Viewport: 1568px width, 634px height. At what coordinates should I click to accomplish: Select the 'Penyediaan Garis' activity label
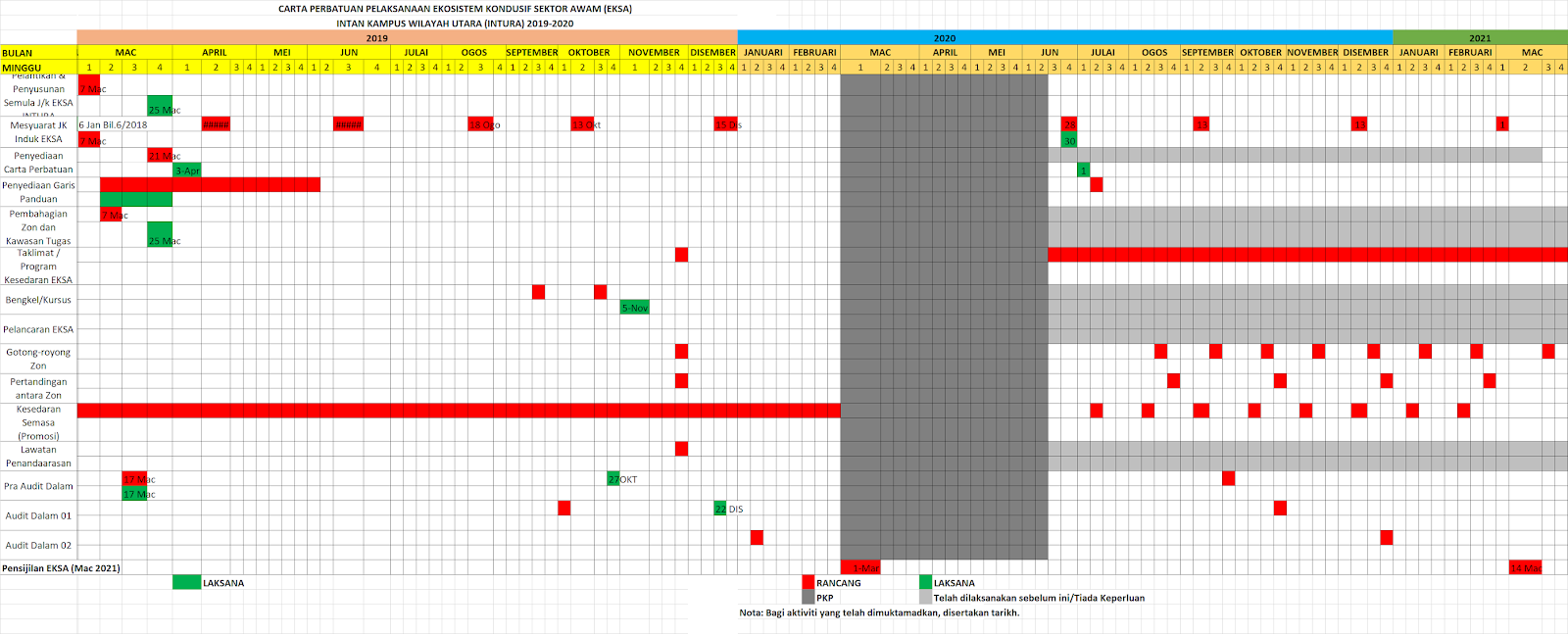[x=38, y=185]
